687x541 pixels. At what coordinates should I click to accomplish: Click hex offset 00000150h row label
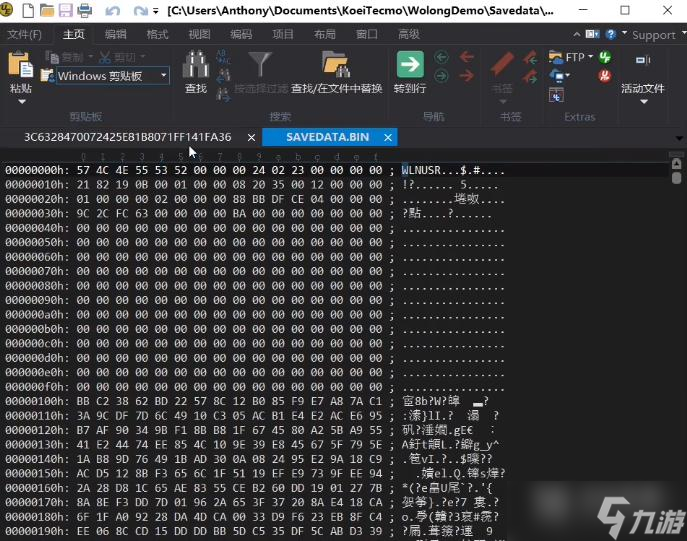37,474
